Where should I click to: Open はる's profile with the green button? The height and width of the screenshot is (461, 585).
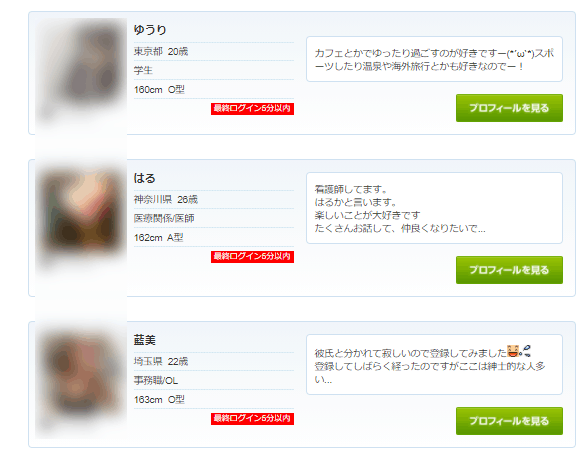click(x=509, y=270)
